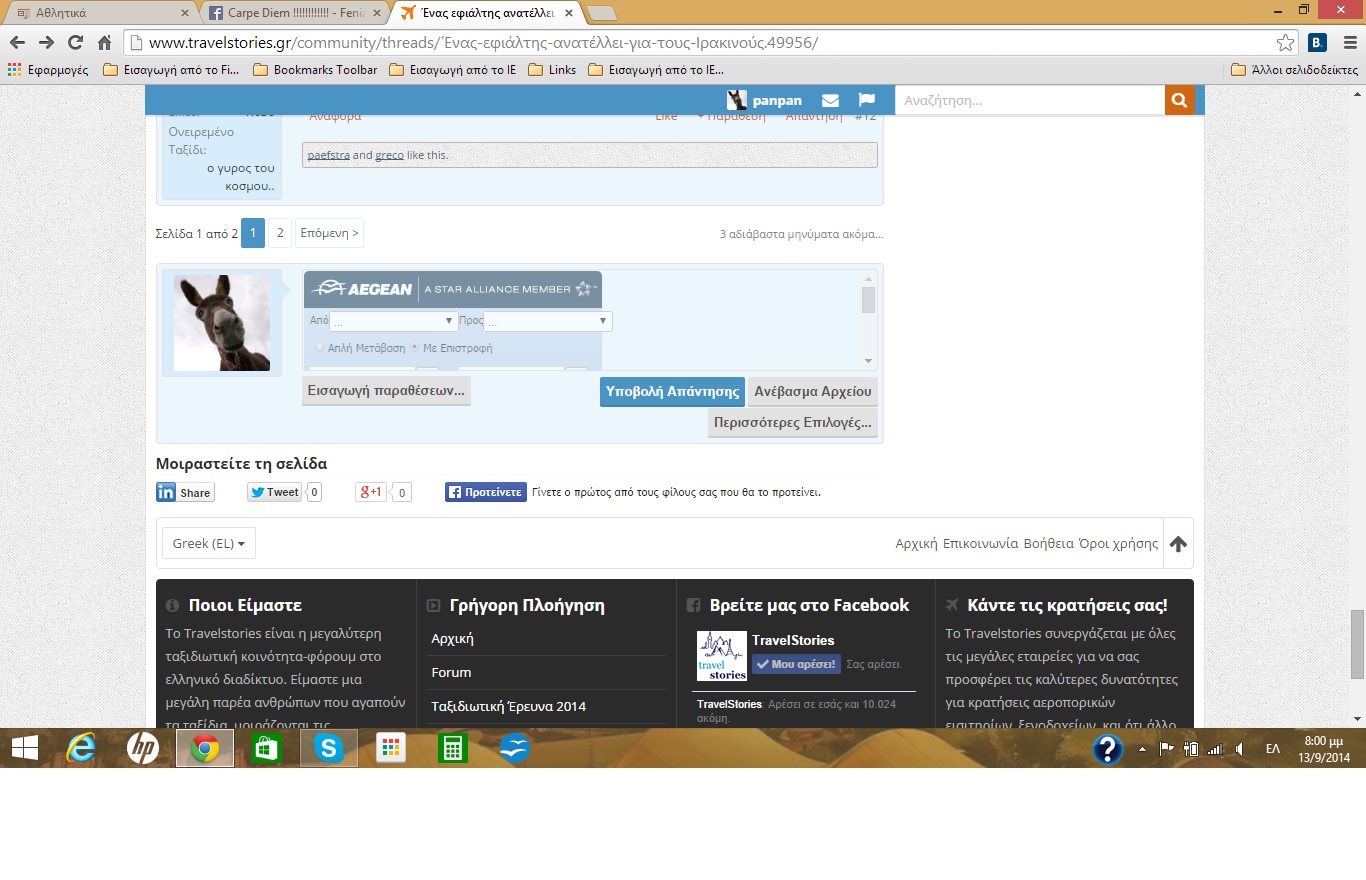
Task: Click the Tweet button
Action: [274, 492]
